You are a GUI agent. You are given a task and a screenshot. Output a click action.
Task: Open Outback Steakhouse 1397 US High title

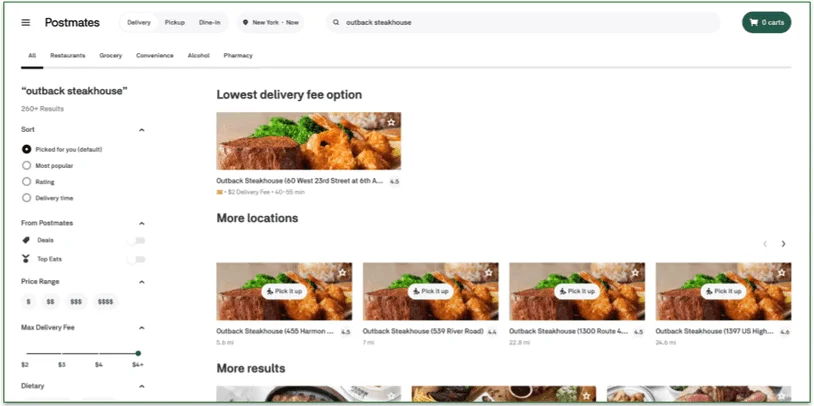coord(714,331)
